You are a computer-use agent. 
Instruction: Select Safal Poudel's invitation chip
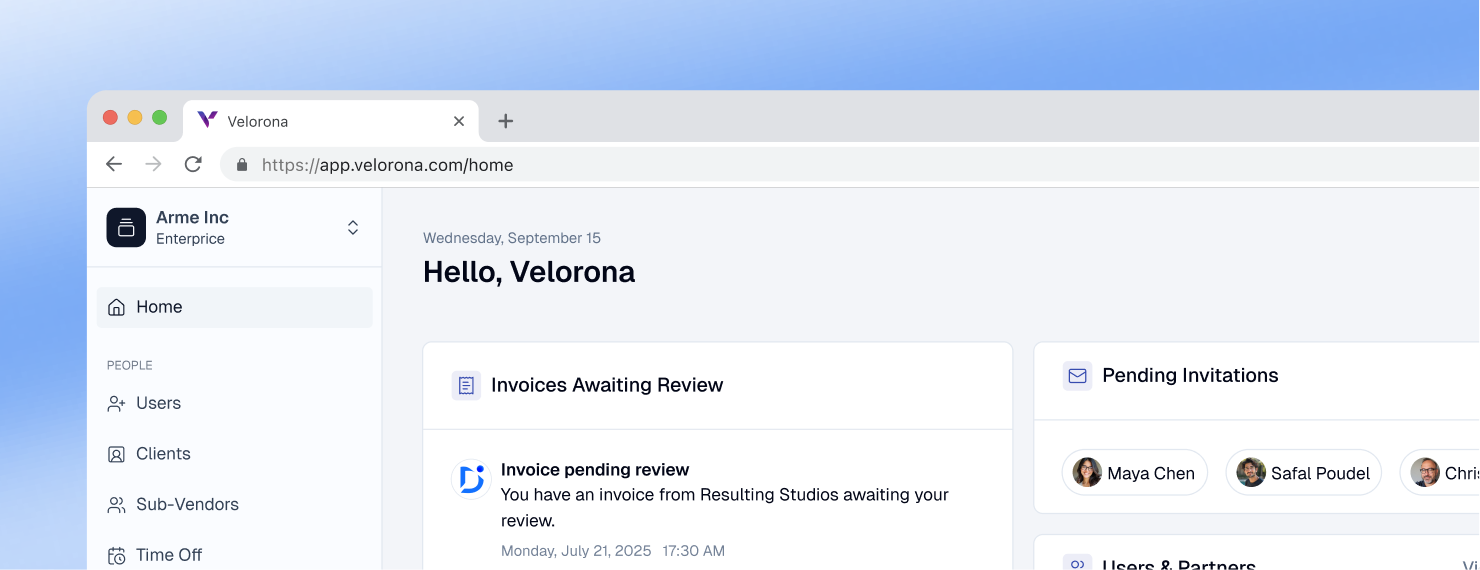point(1303,473)
